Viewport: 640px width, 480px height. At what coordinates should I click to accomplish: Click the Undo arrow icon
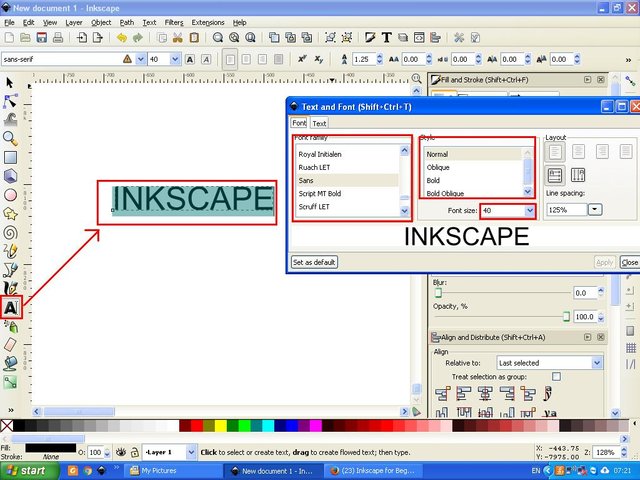click(x=122, y=38)
